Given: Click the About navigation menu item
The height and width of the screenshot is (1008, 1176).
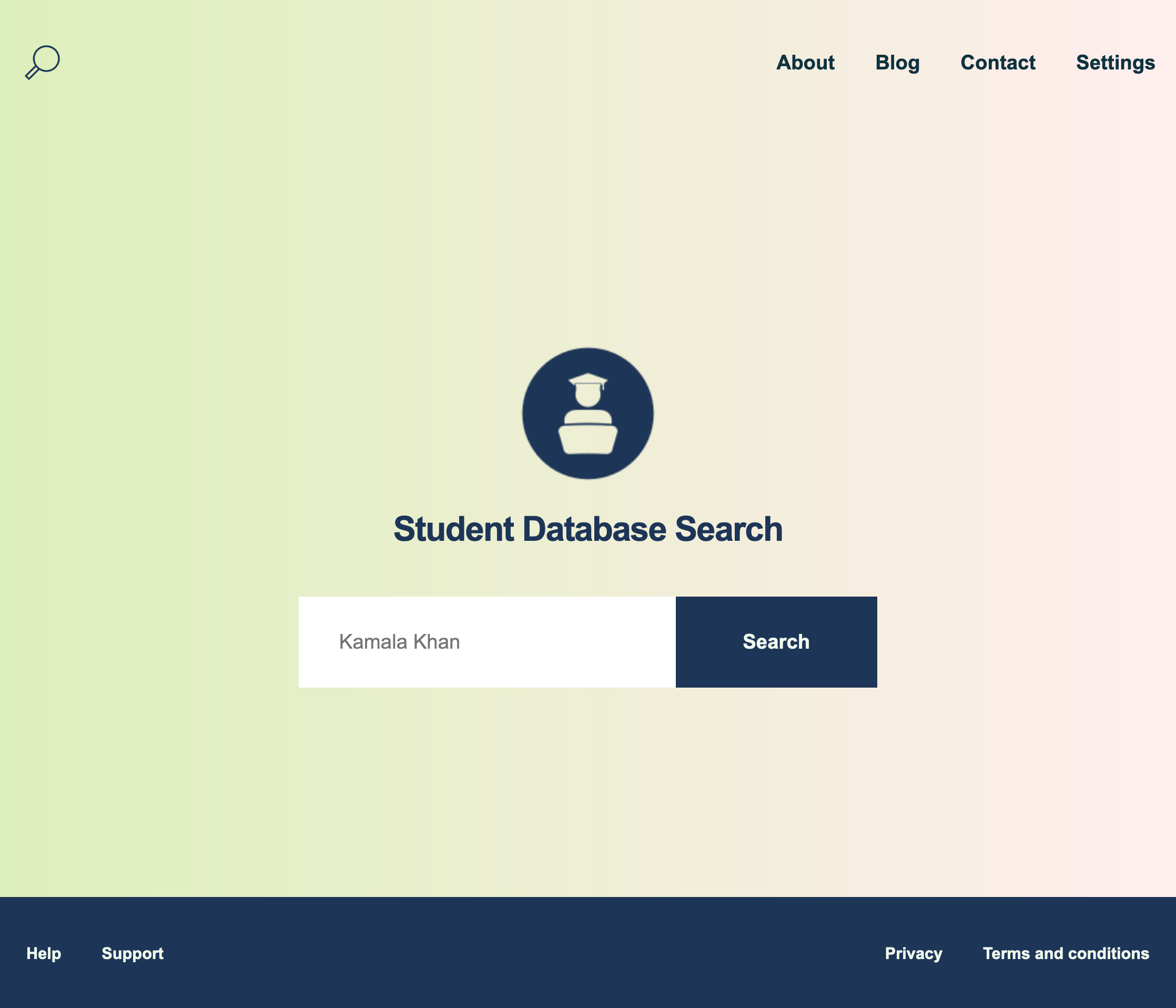Looking at the screenshot, I should pos(805,63).
